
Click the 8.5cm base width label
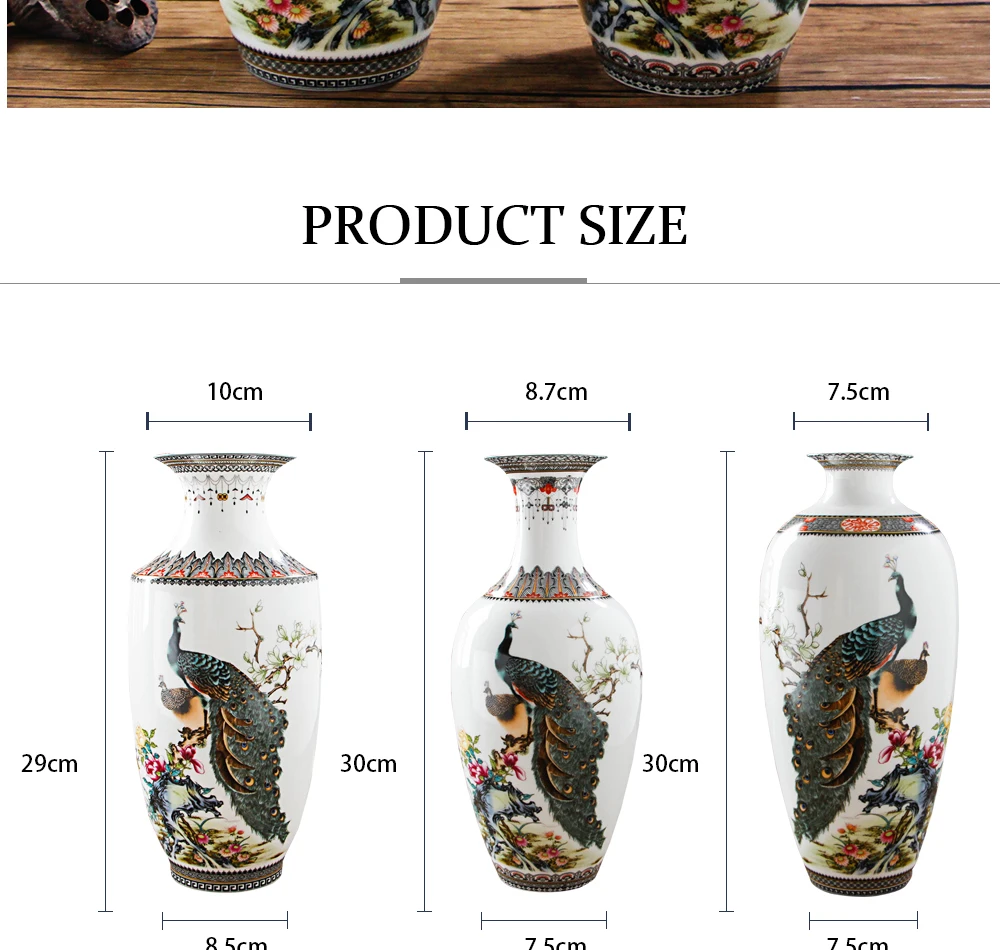tap(236, 942)
